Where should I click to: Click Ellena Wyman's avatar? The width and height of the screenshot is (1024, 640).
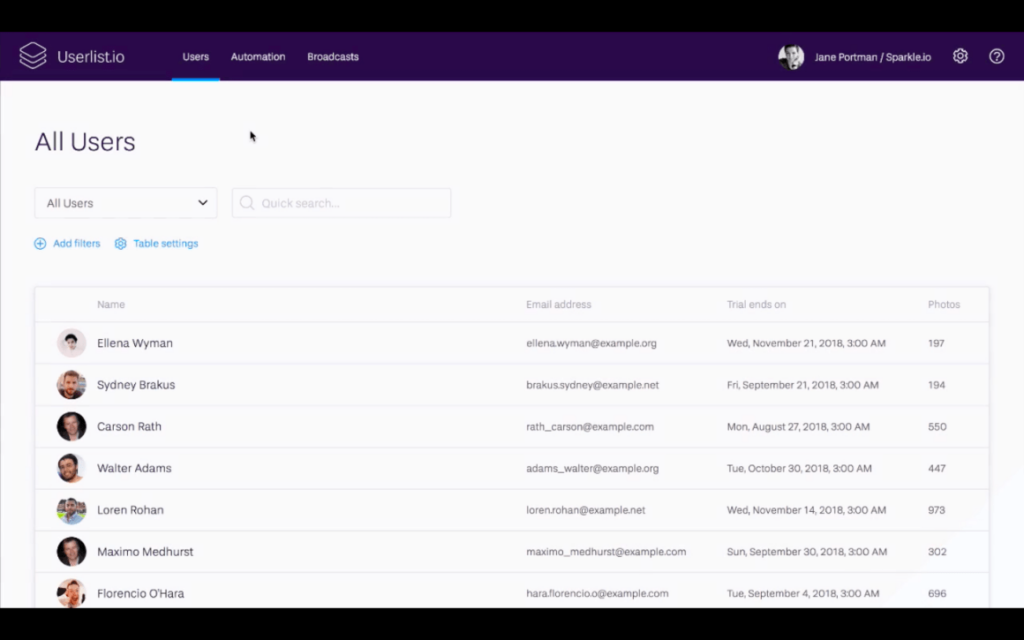point(71,343)
